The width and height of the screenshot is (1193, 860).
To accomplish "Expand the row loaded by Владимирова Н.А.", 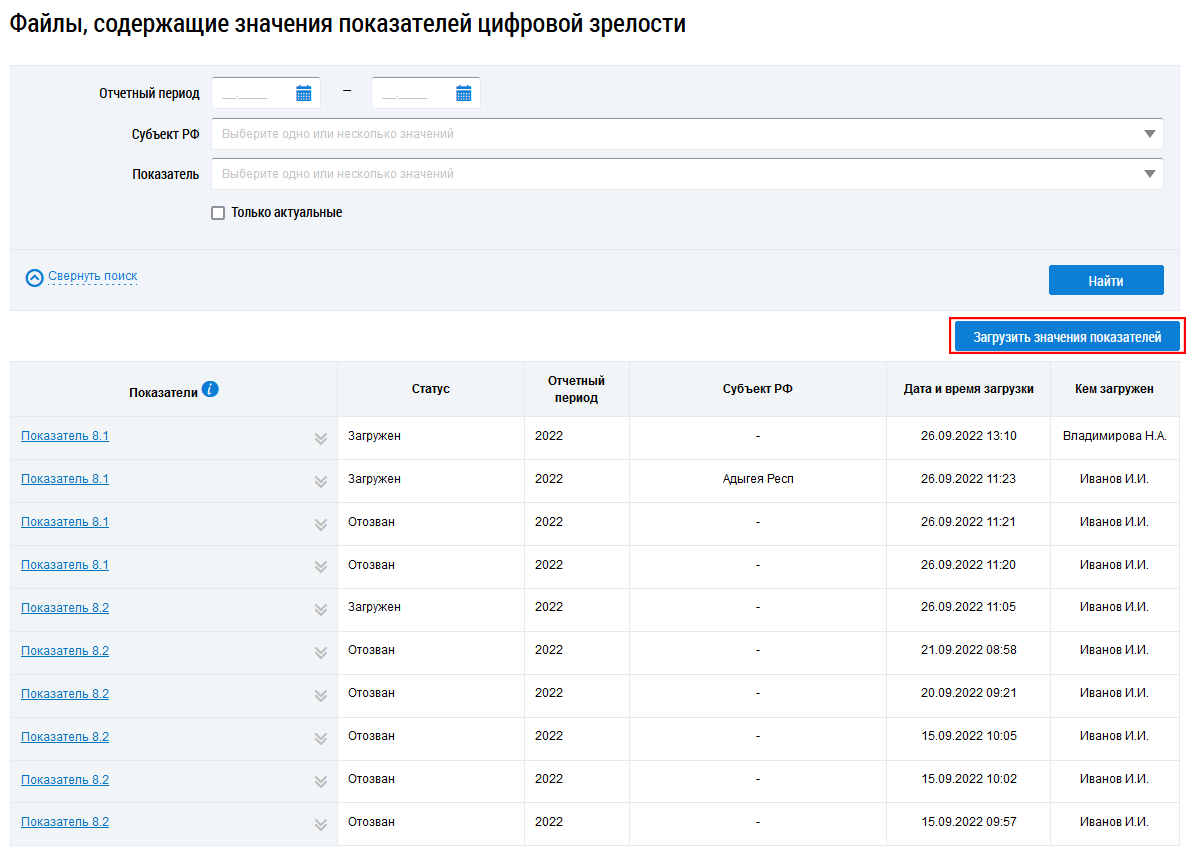I will coord(320,438).
